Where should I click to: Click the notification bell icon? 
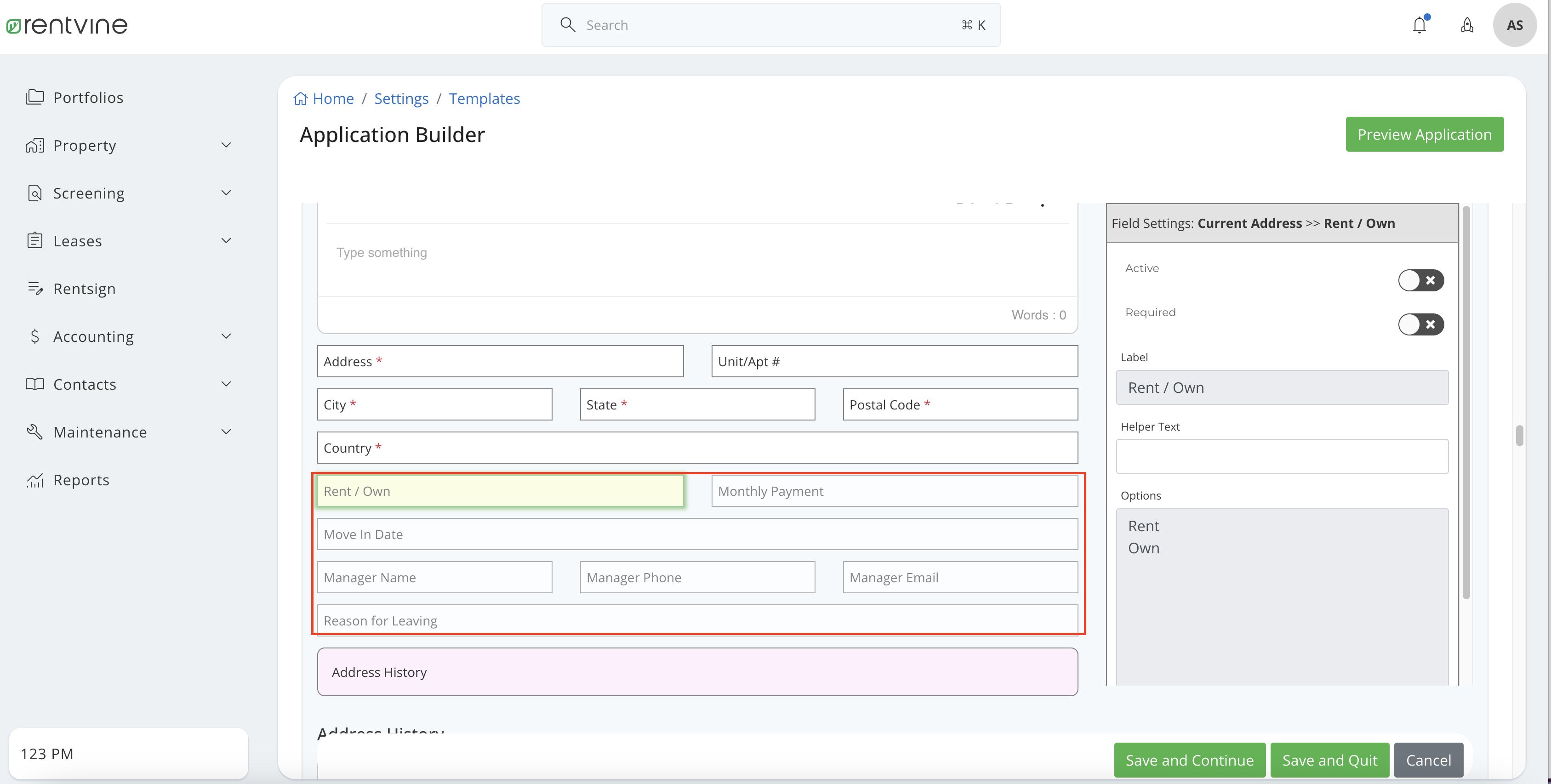(1419, 25)
